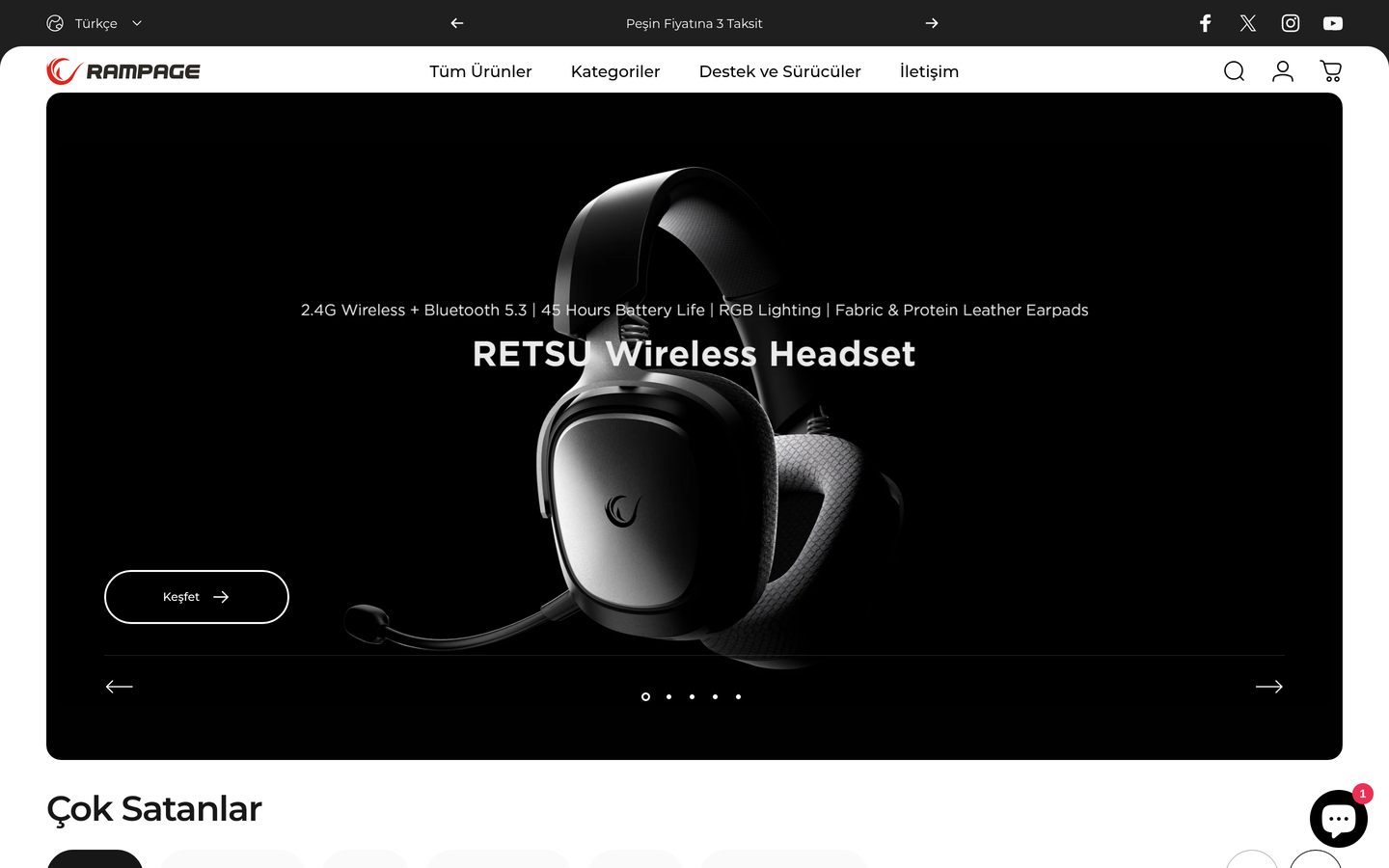
Task: Advance hero slider with right arrow
Action: [1269, 687]
